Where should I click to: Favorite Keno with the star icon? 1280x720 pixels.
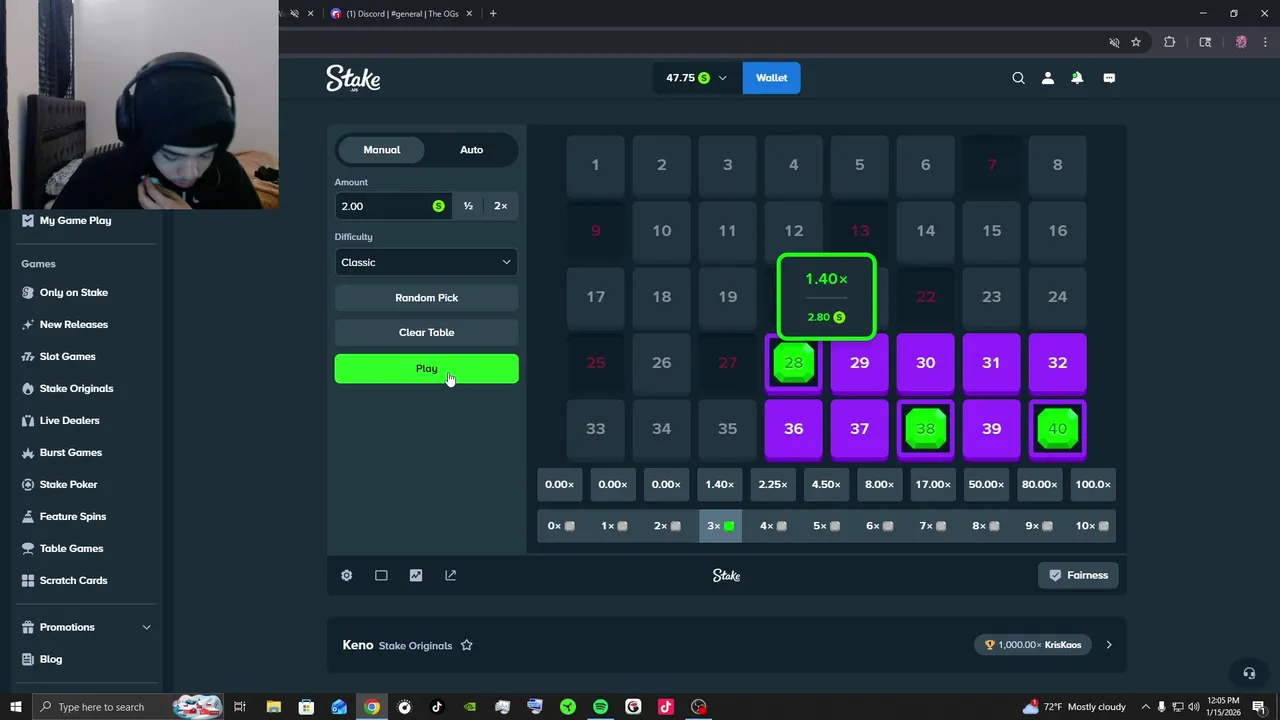pyautogui.click(x=466, y=645)
